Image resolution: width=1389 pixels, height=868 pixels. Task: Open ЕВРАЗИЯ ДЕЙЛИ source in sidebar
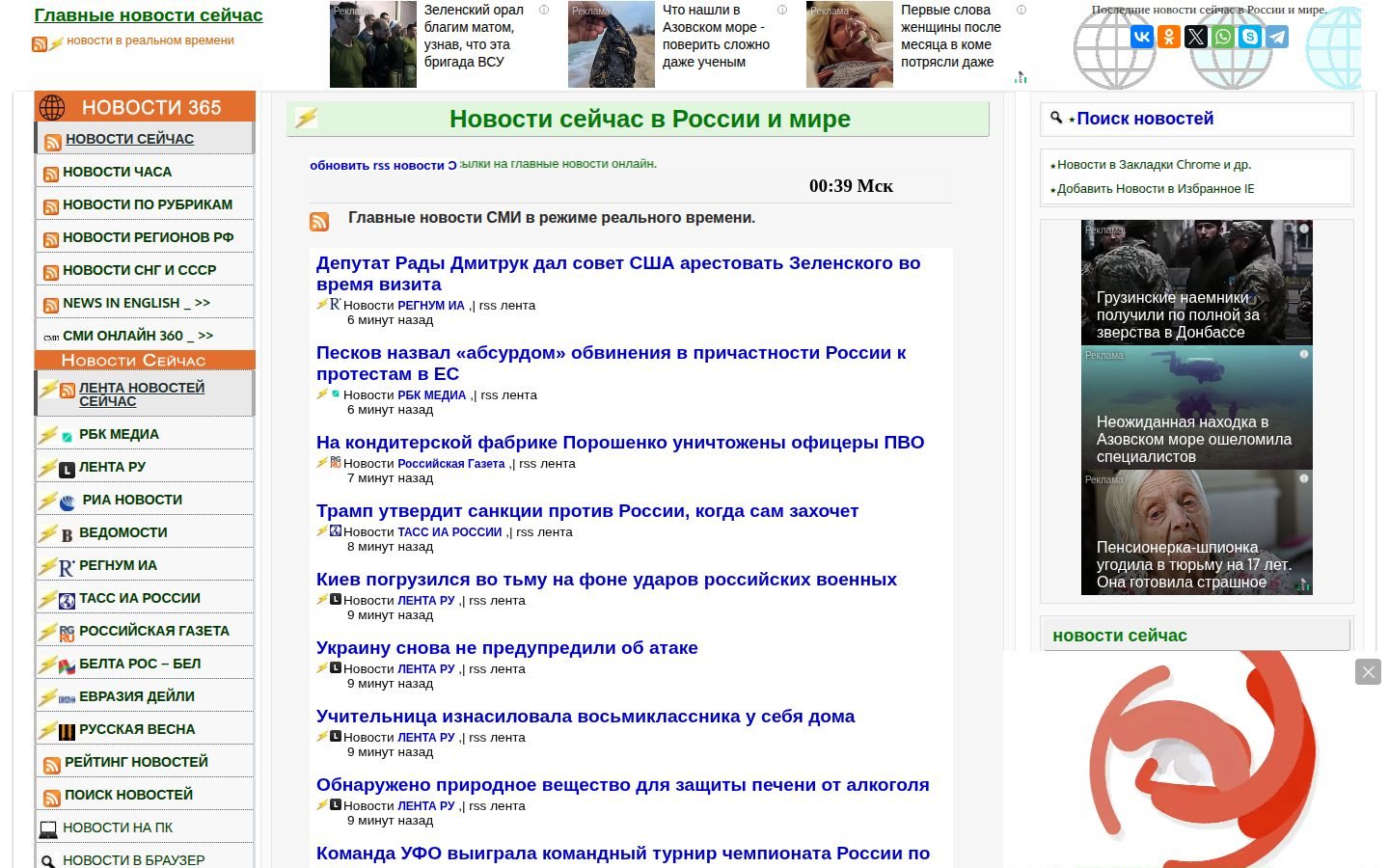coord(137,696)
